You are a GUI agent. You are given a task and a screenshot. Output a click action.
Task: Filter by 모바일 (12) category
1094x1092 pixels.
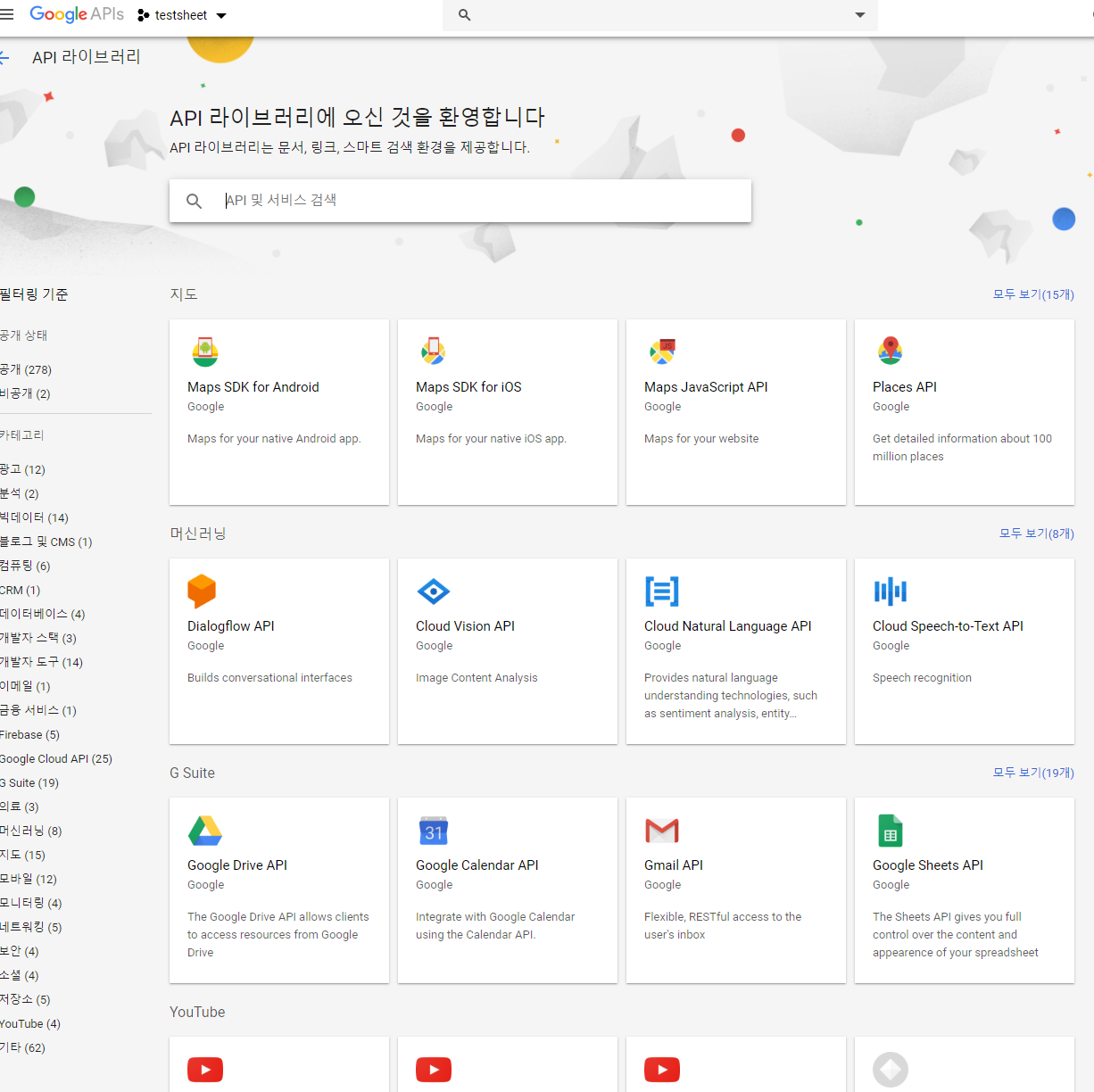point(29,879)
